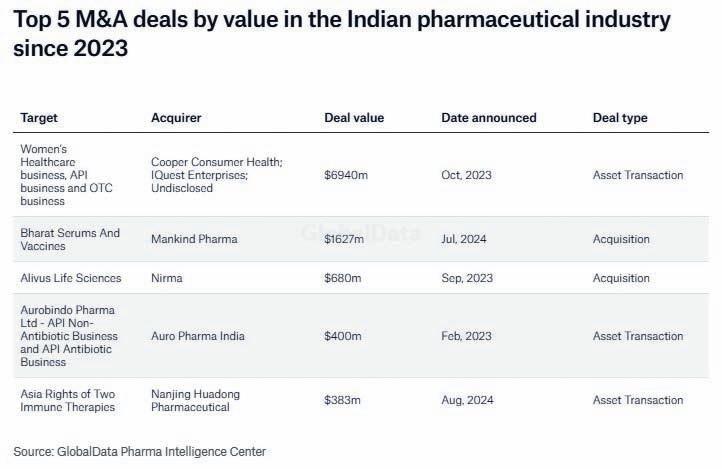Click the Target column header
The image size is (722, 469).
pyautogui.click(x=39, y=118)
